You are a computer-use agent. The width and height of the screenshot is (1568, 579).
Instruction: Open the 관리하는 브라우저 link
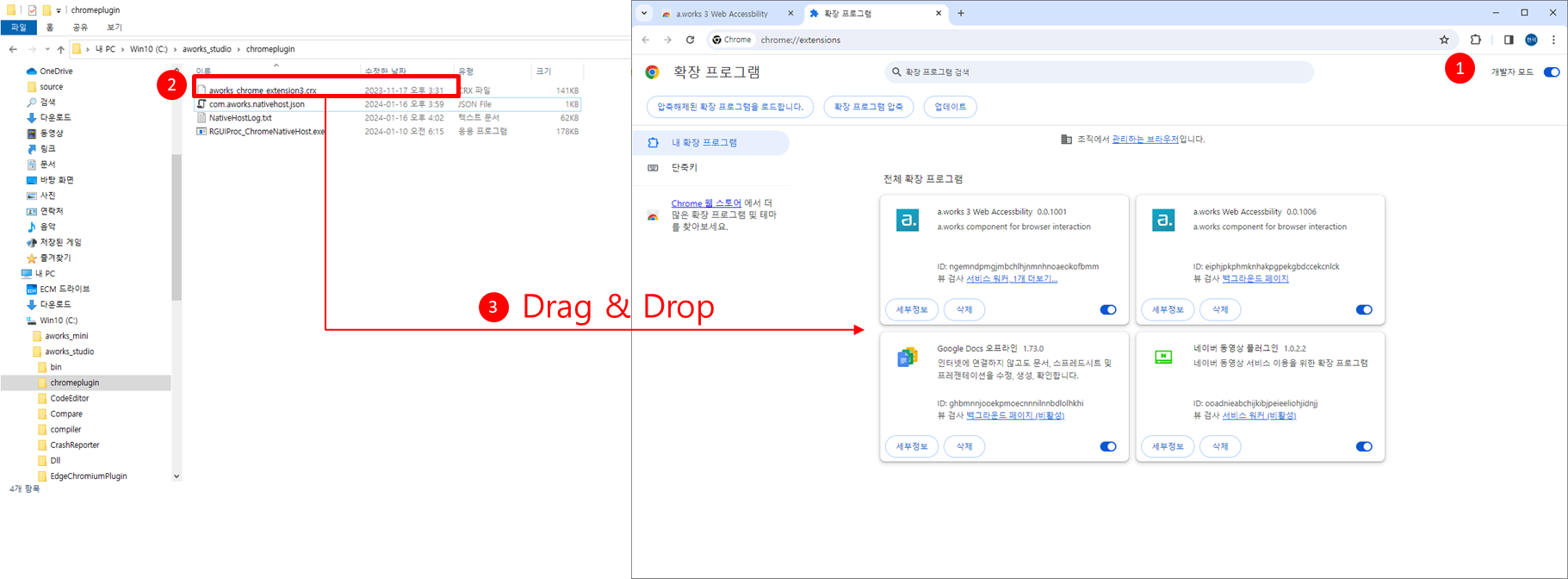(1145, 139)
